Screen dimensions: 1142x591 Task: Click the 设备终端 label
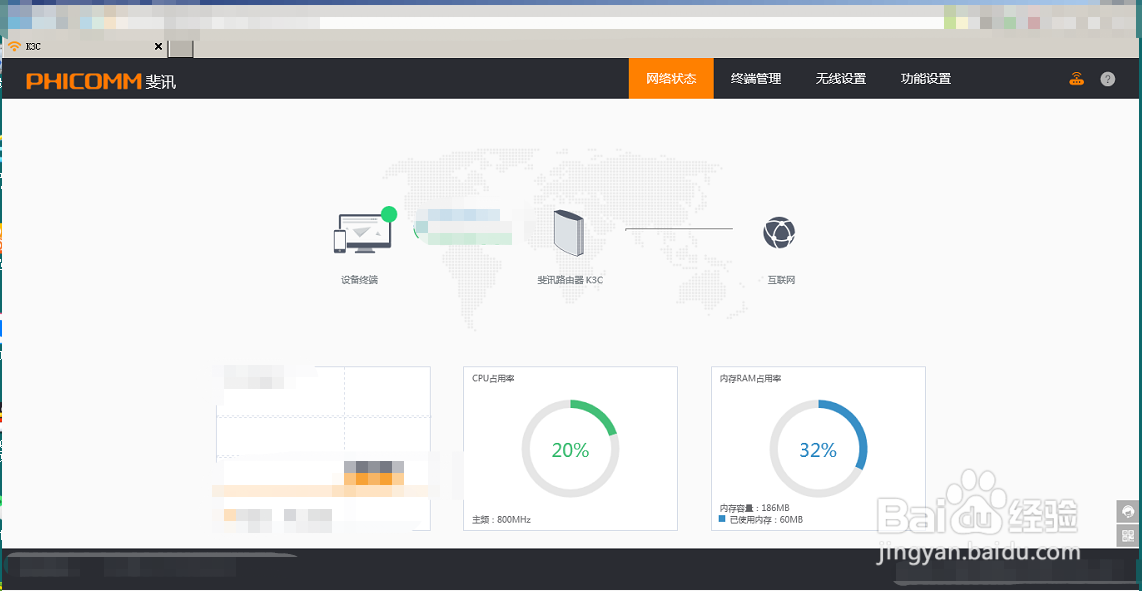point(360,280)
